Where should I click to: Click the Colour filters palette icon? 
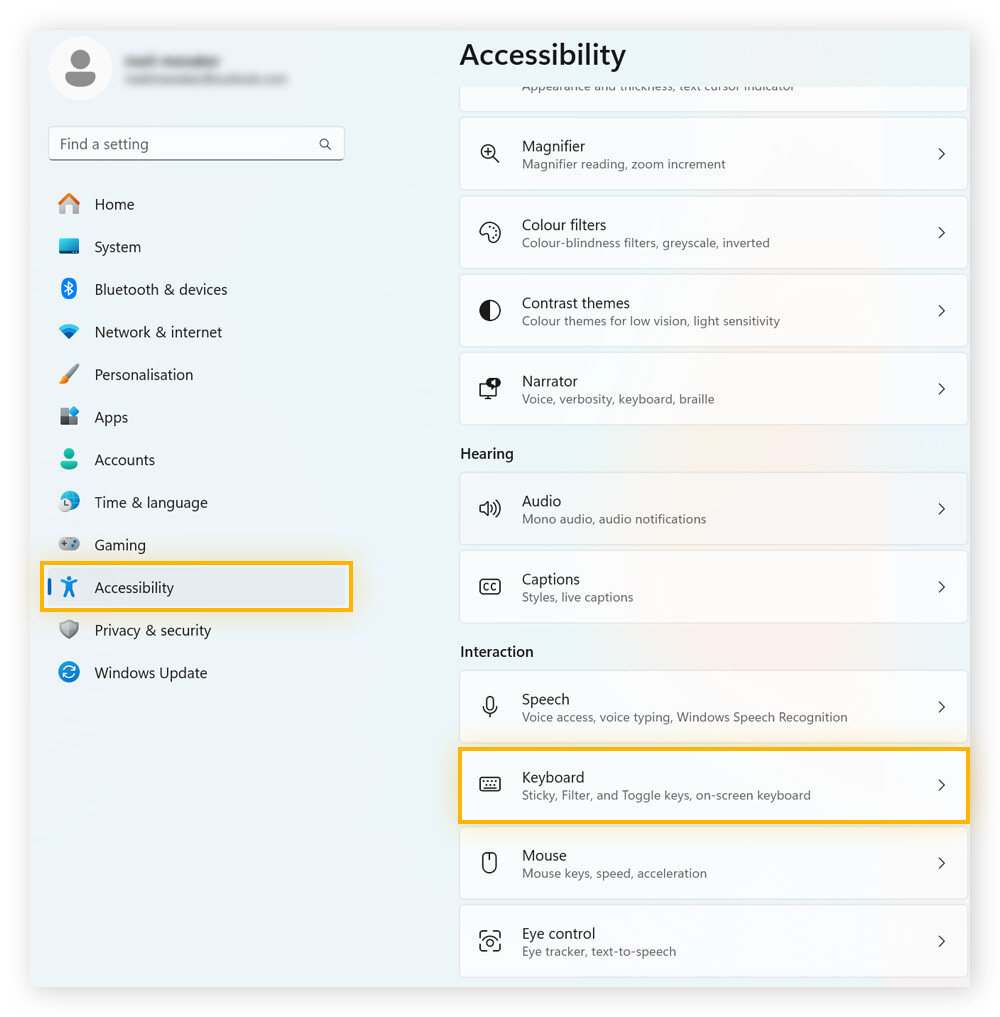tap(489, 232)
